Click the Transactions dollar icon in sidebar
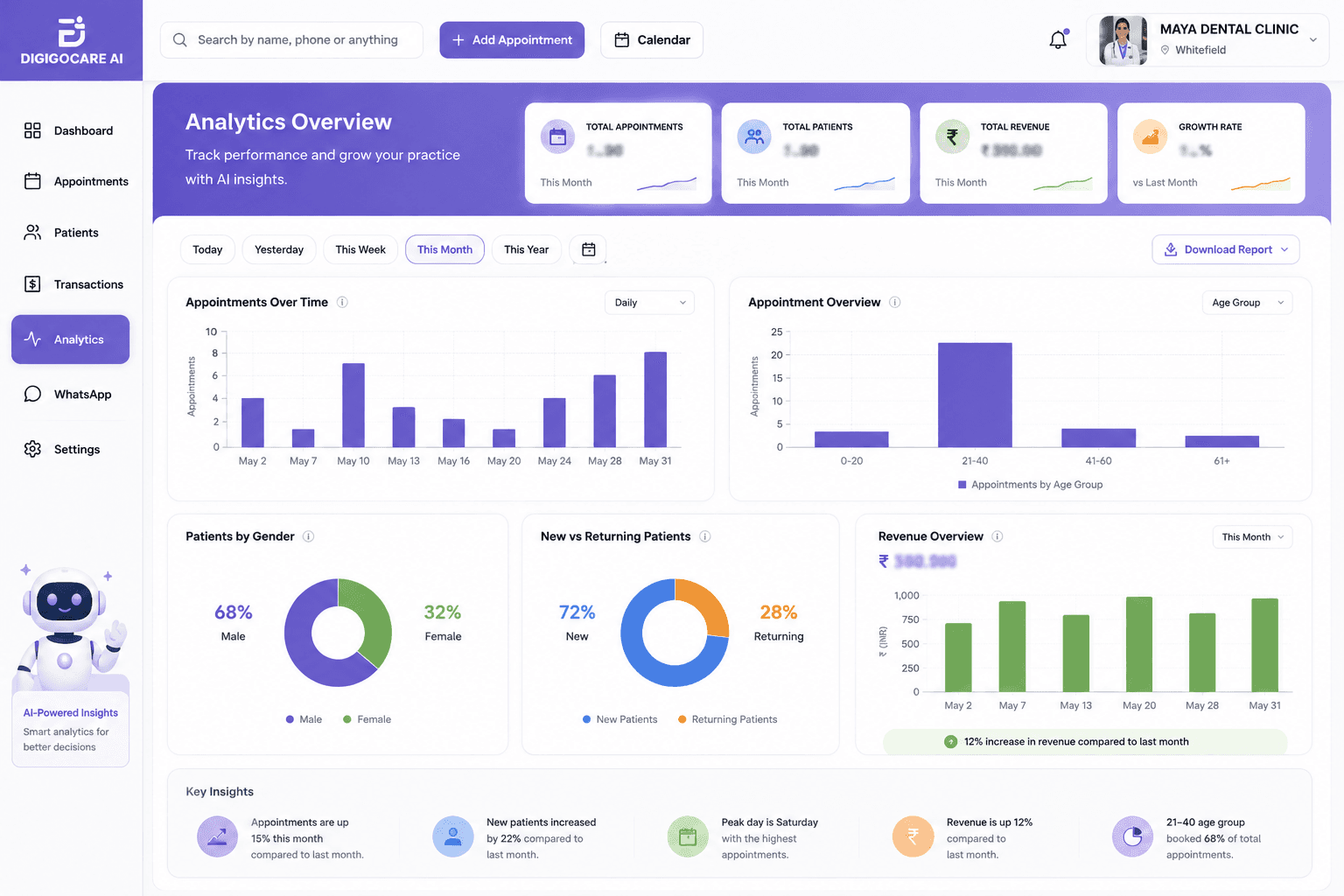Image resolution: width=1344 pixels, height=896 pixels. pos(32,283)
